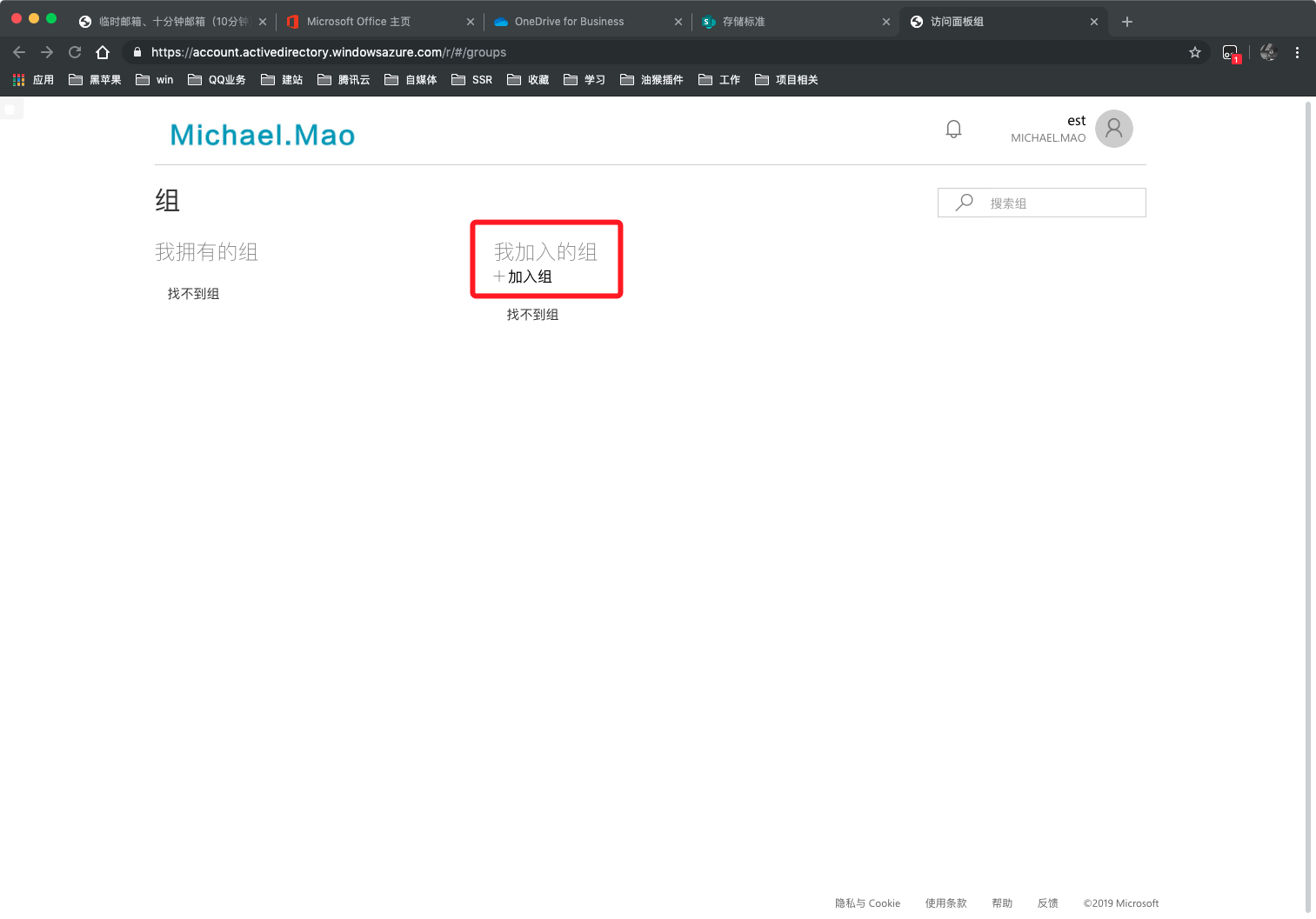Viewport: 1316px width, 919px height.
Task: Bookmark this page with the star icon
Action: pyautogui.click(x=1195, y=52)
